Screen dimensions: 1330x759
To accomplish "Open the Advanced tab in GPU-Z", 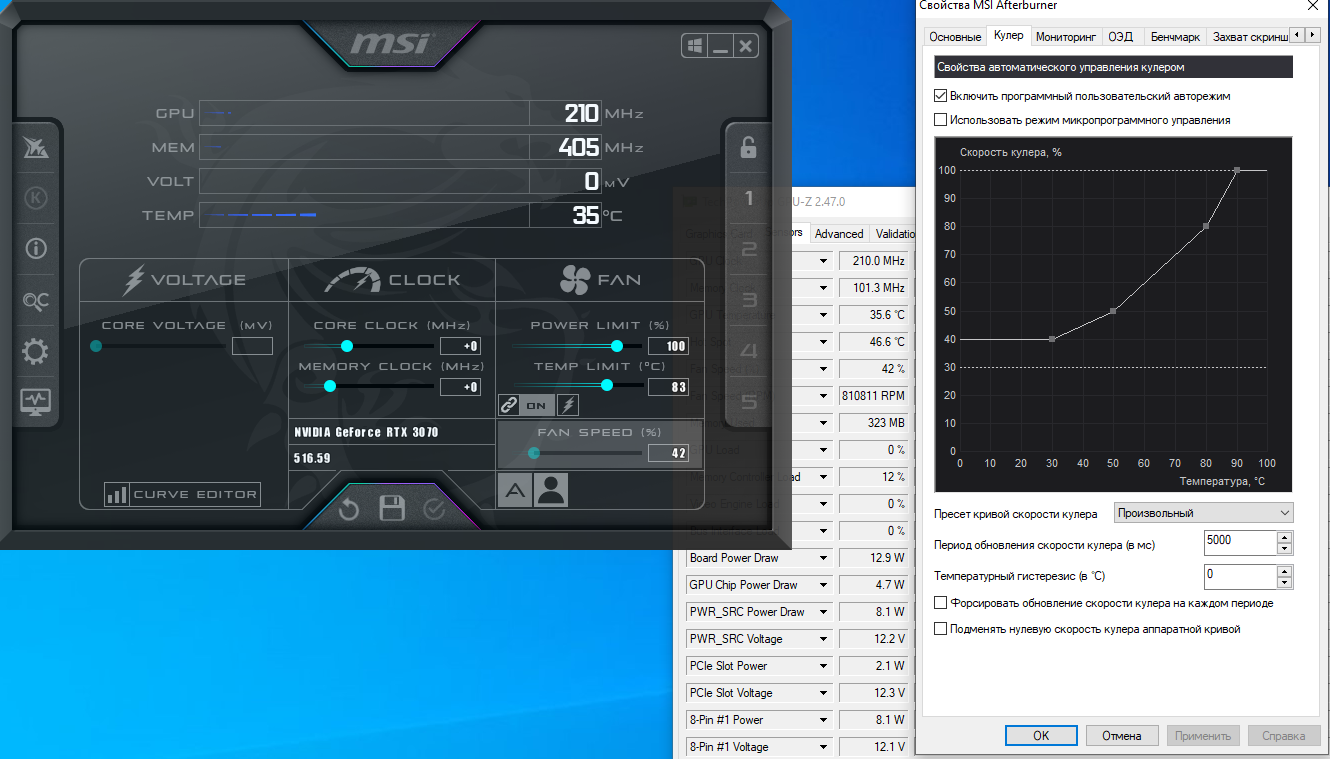I will click(x=839, y=234).
